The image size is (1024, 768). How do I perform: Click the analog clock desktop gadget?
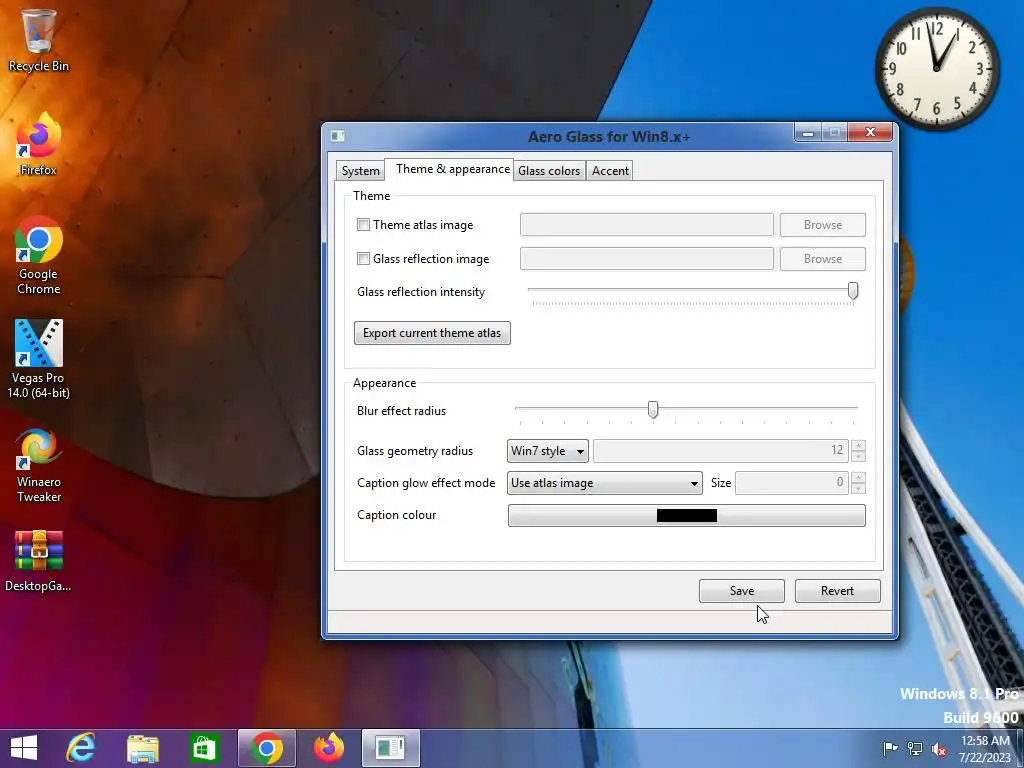[x=936, y=68]
